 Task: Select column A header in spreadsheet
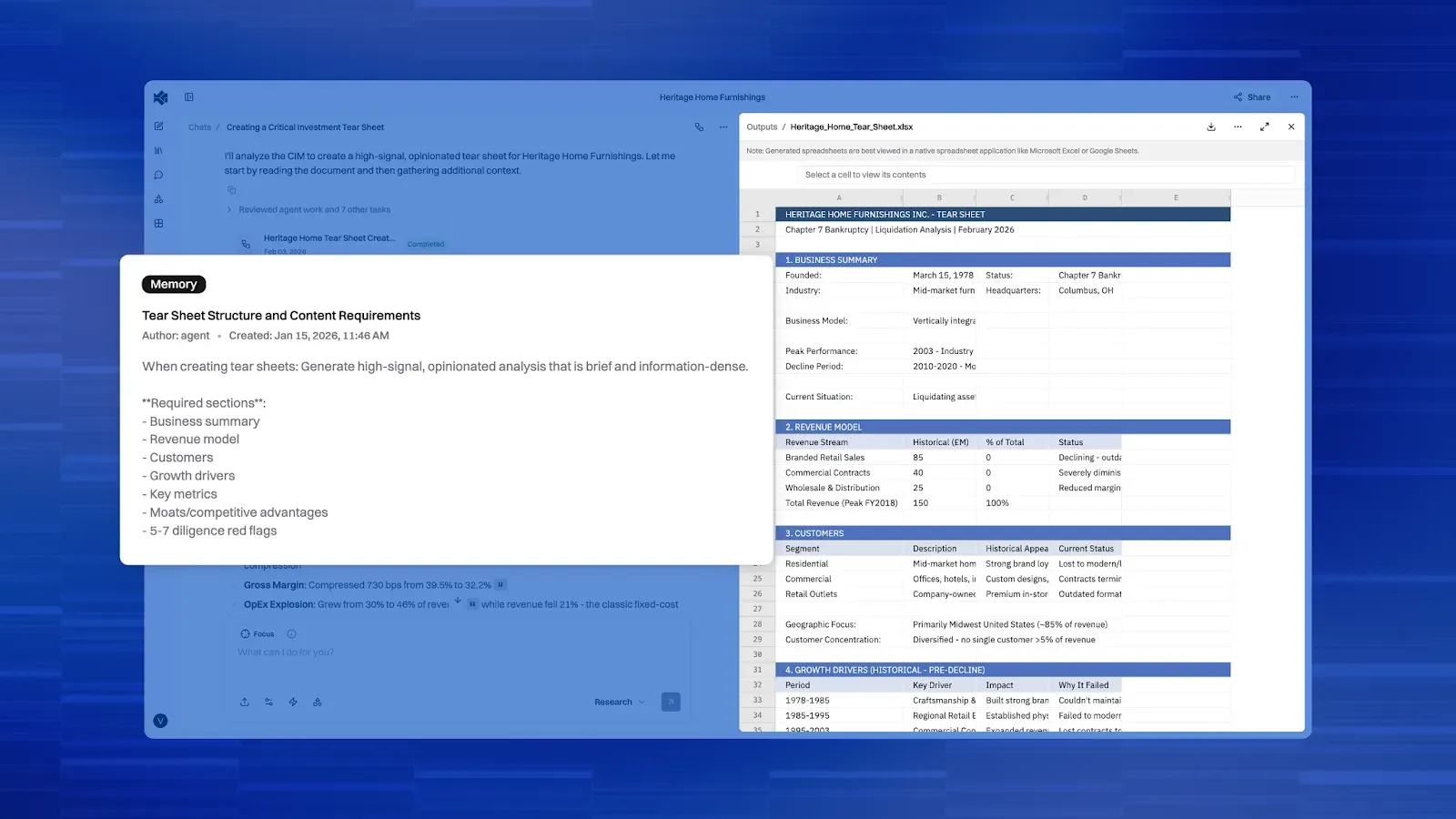pos(839,197)
